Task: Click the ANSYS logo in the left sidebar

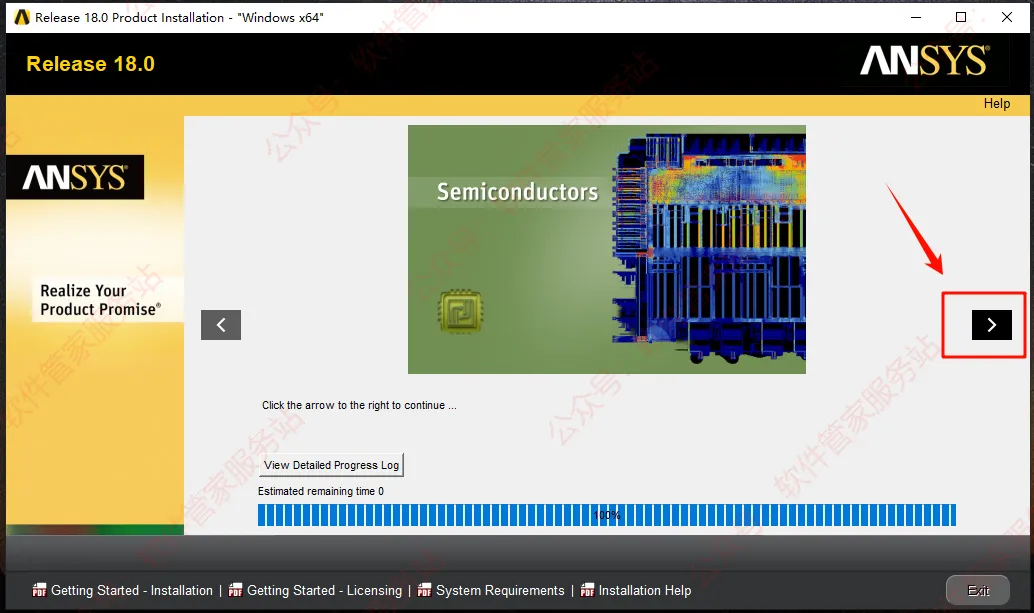Action: pyautogui.click(x=75, y=177)
